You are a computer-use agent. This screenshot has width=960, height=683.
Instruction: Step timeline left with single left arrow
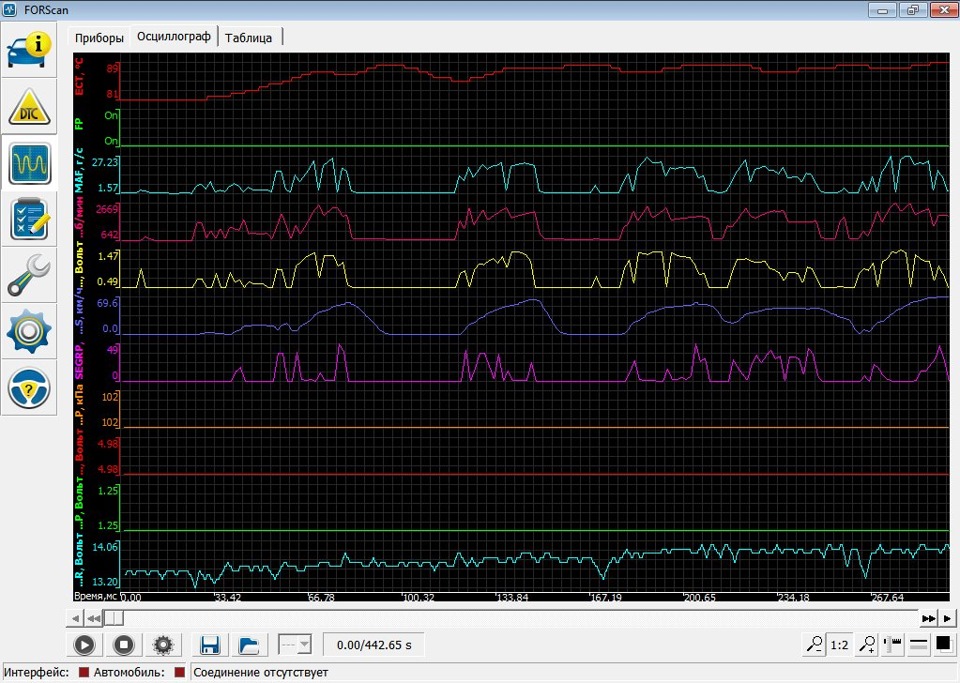click(x=75, y=618)
